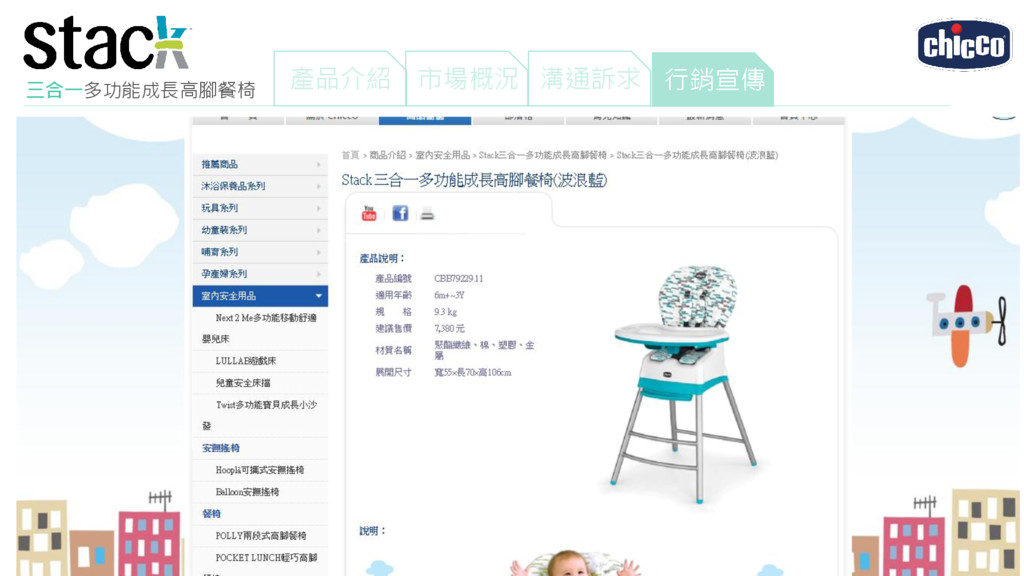Expand the 沐浴保養品系列 category arrow
The height and width of the screenshot is (576, 1024).
[319, 187]
